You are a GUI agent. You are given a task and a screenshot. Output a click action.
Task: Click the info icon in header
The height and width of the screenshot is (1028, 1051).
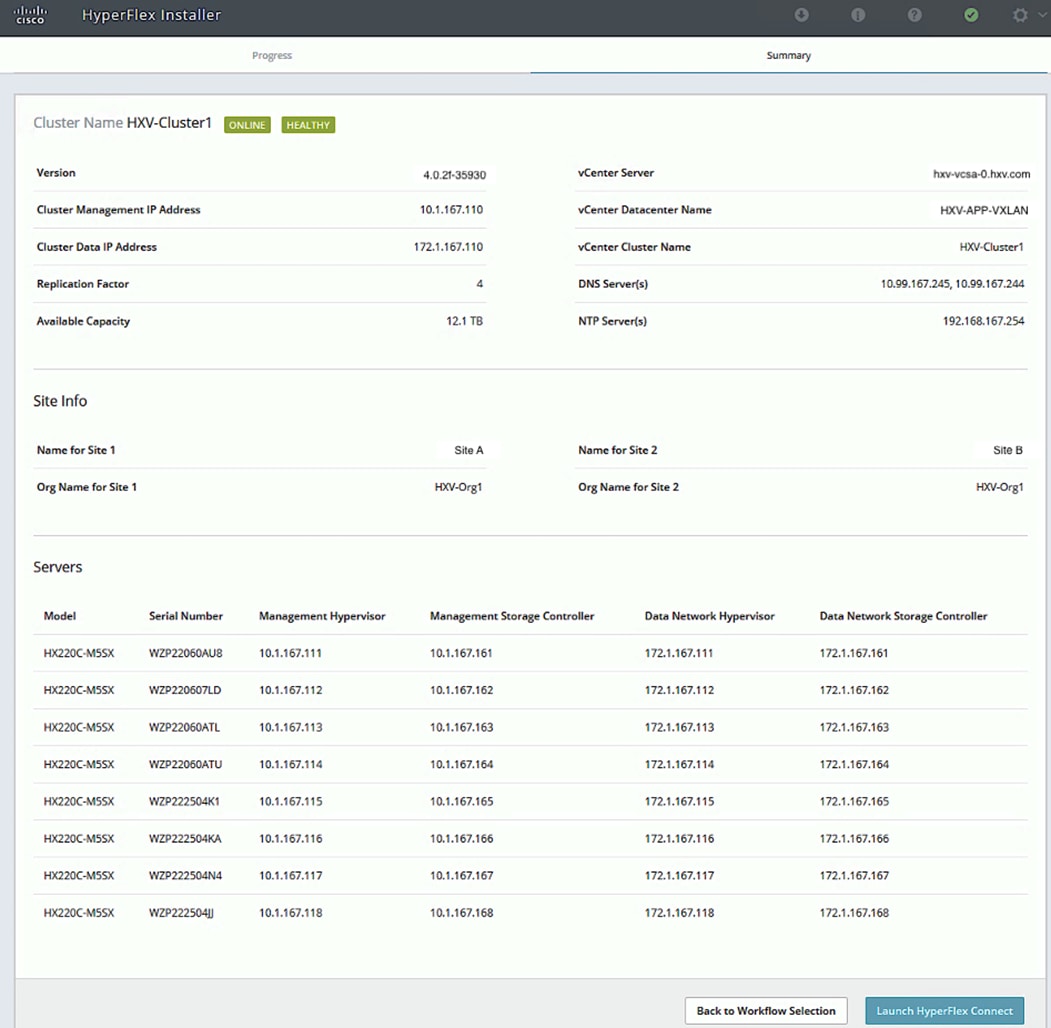[858, 15]
